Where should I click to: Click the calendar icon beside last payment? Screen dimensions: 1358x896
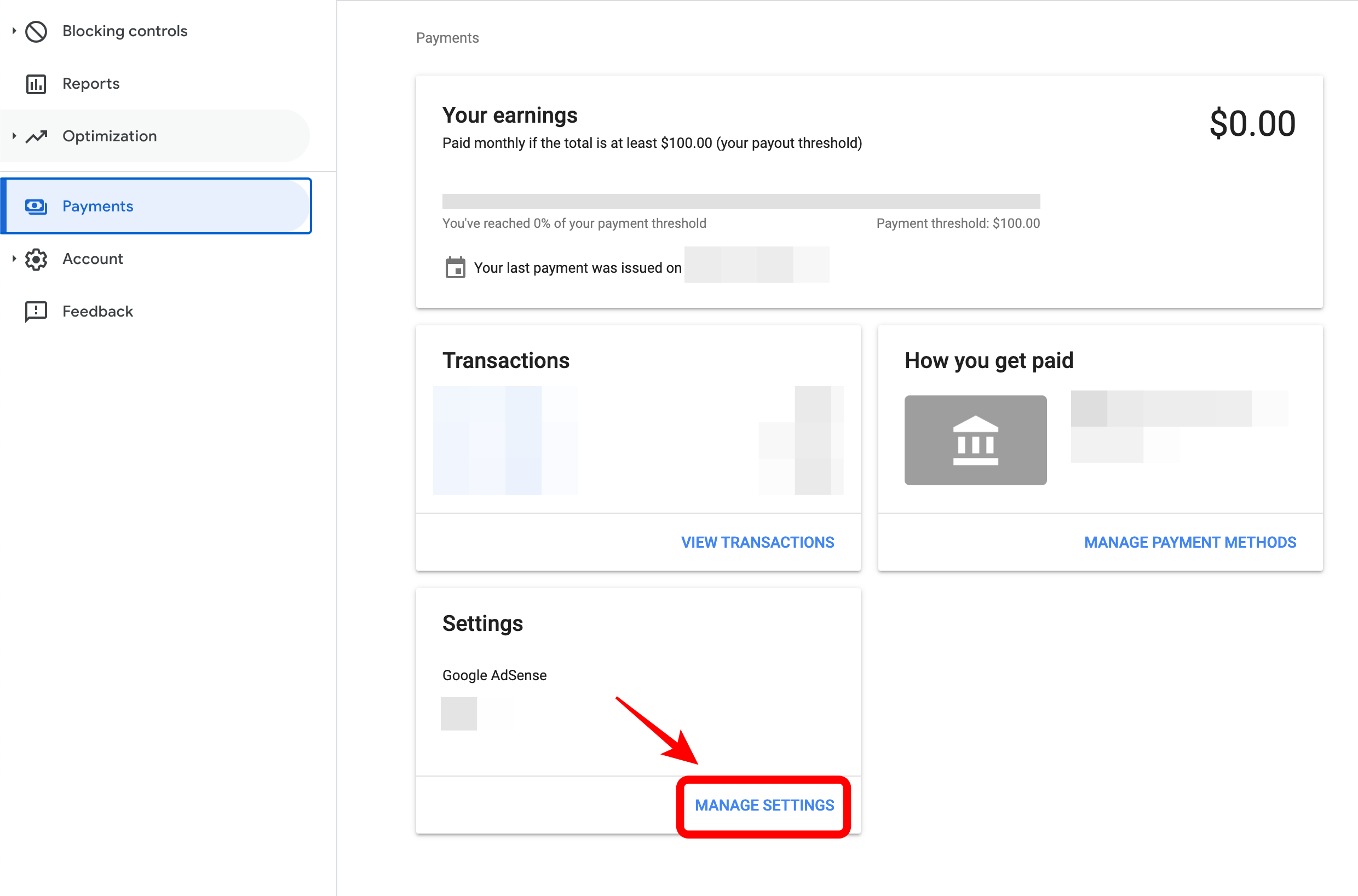pos(454,267)
